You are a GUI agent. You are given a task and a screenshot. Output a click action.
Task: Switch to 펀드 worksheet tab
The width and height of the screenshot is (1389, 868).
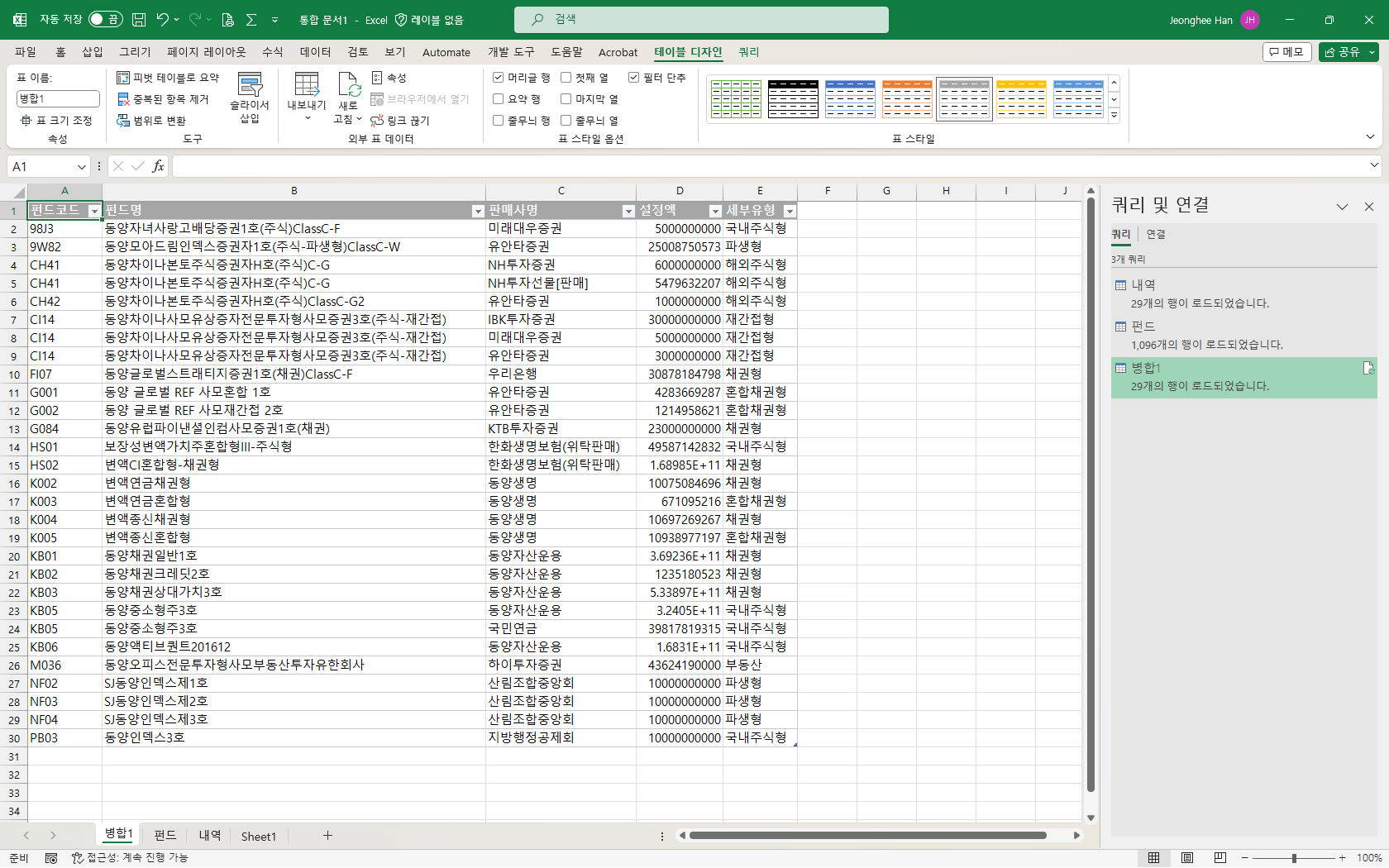(x=165, y=836)
